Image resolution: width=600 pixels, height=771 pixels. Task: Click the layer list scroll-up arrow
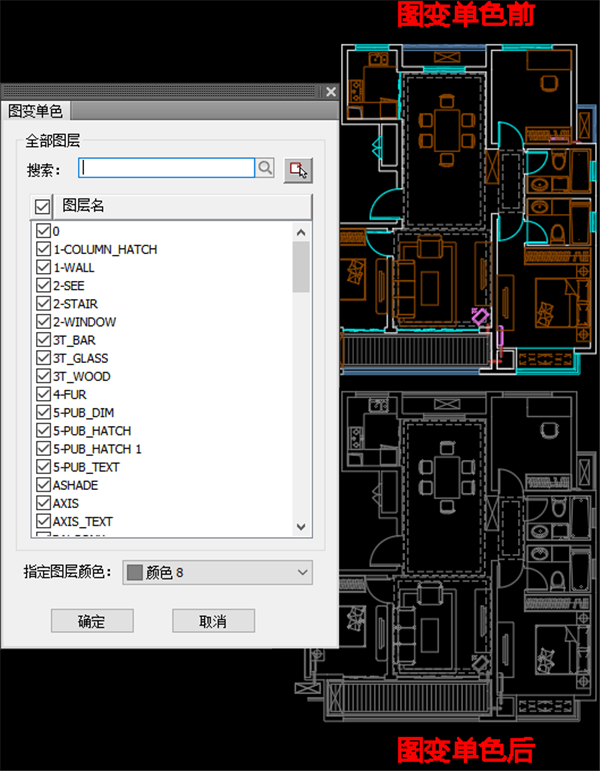[301, 233]
